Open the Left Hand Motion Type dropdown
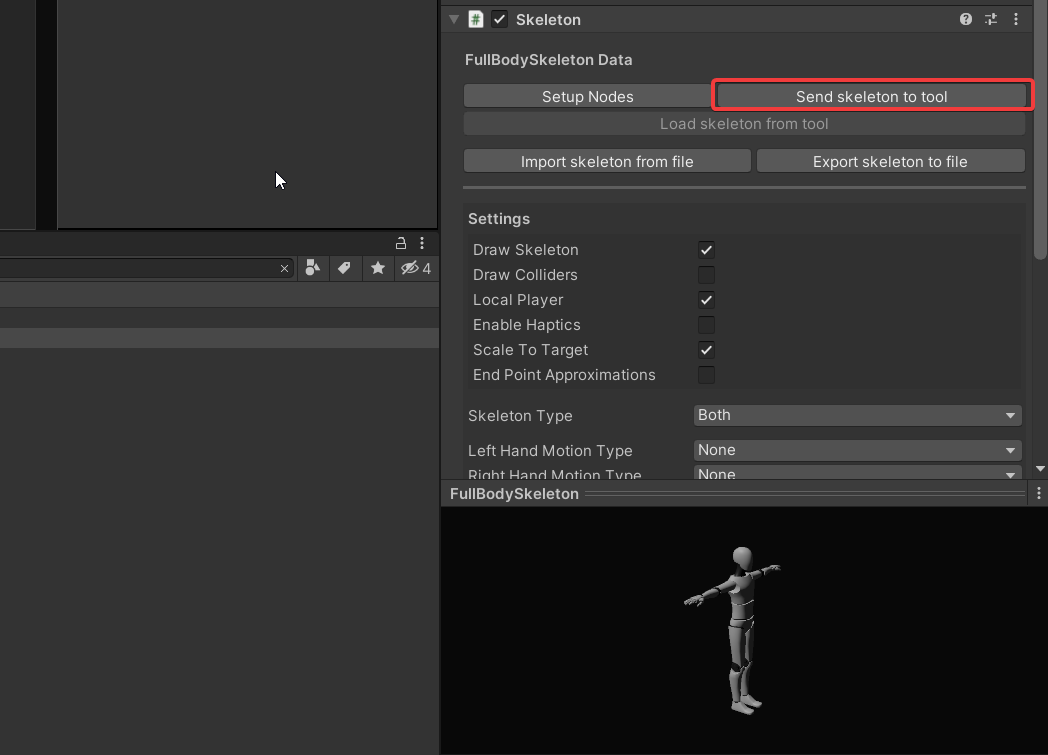 (857, 450)
